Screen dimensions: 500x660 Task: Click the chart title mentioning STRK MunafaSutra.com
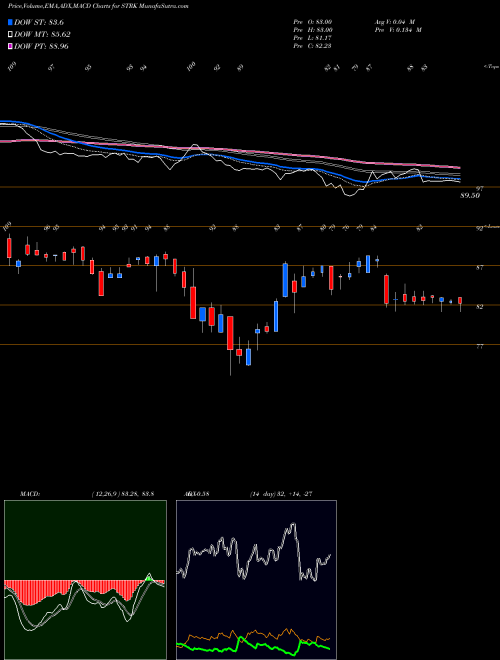pos(98,6)
